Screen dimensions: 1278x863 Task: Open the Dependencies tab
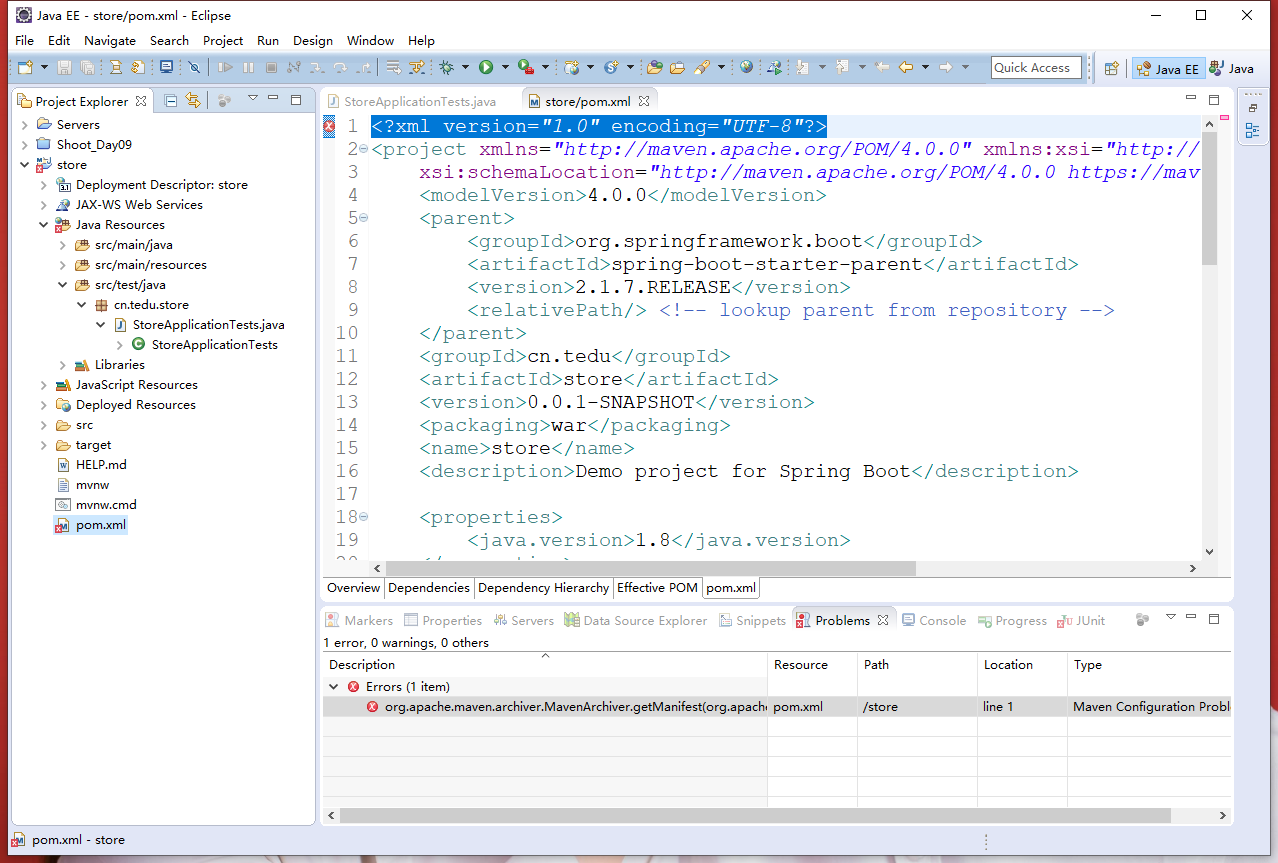point(429,588)
